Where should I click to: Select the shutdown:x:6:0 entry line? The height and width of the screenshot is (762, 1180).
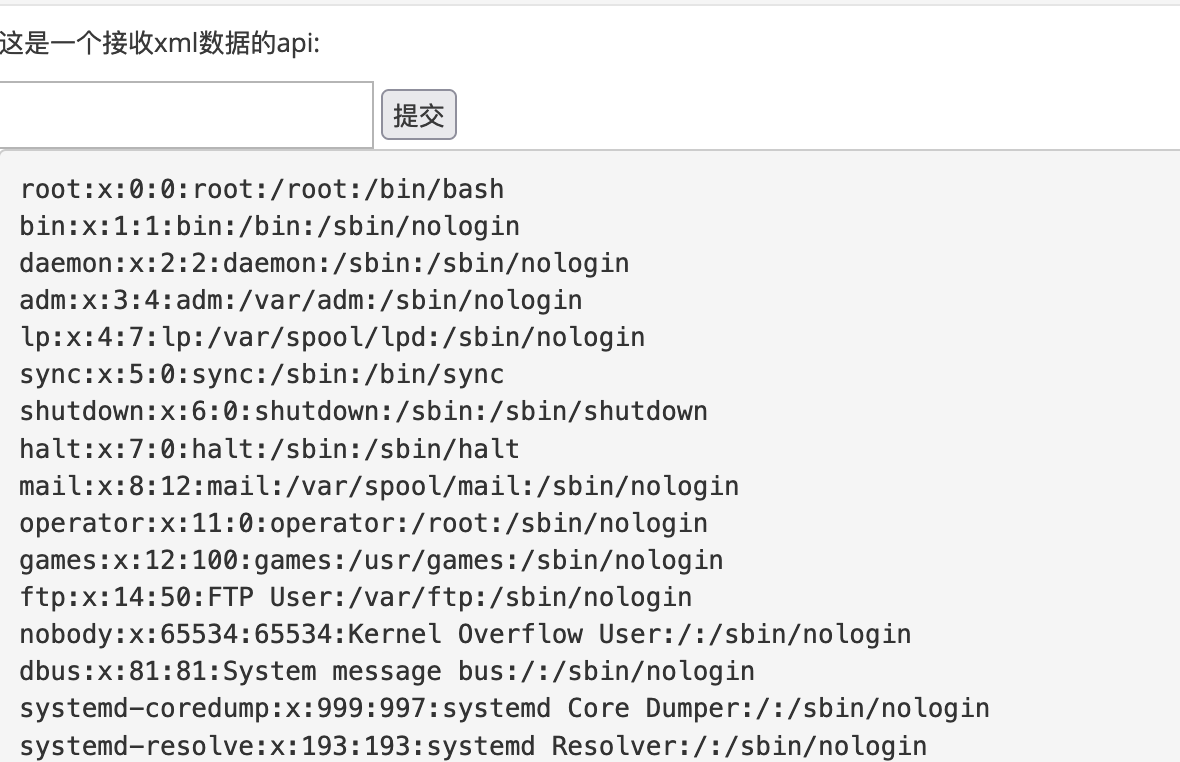coord(363,411)
